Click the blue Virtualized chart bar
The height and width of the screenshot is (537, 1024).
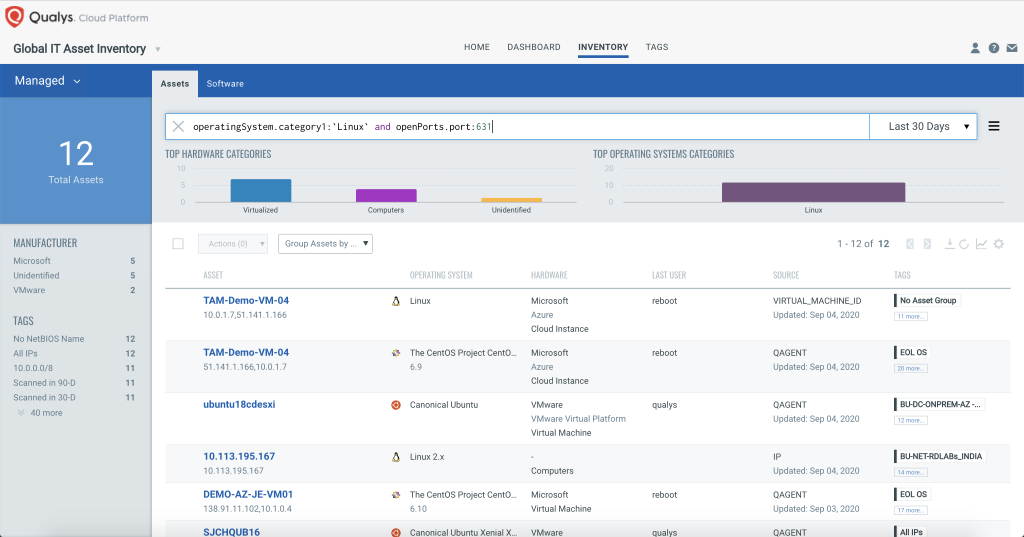coord(261,191)
